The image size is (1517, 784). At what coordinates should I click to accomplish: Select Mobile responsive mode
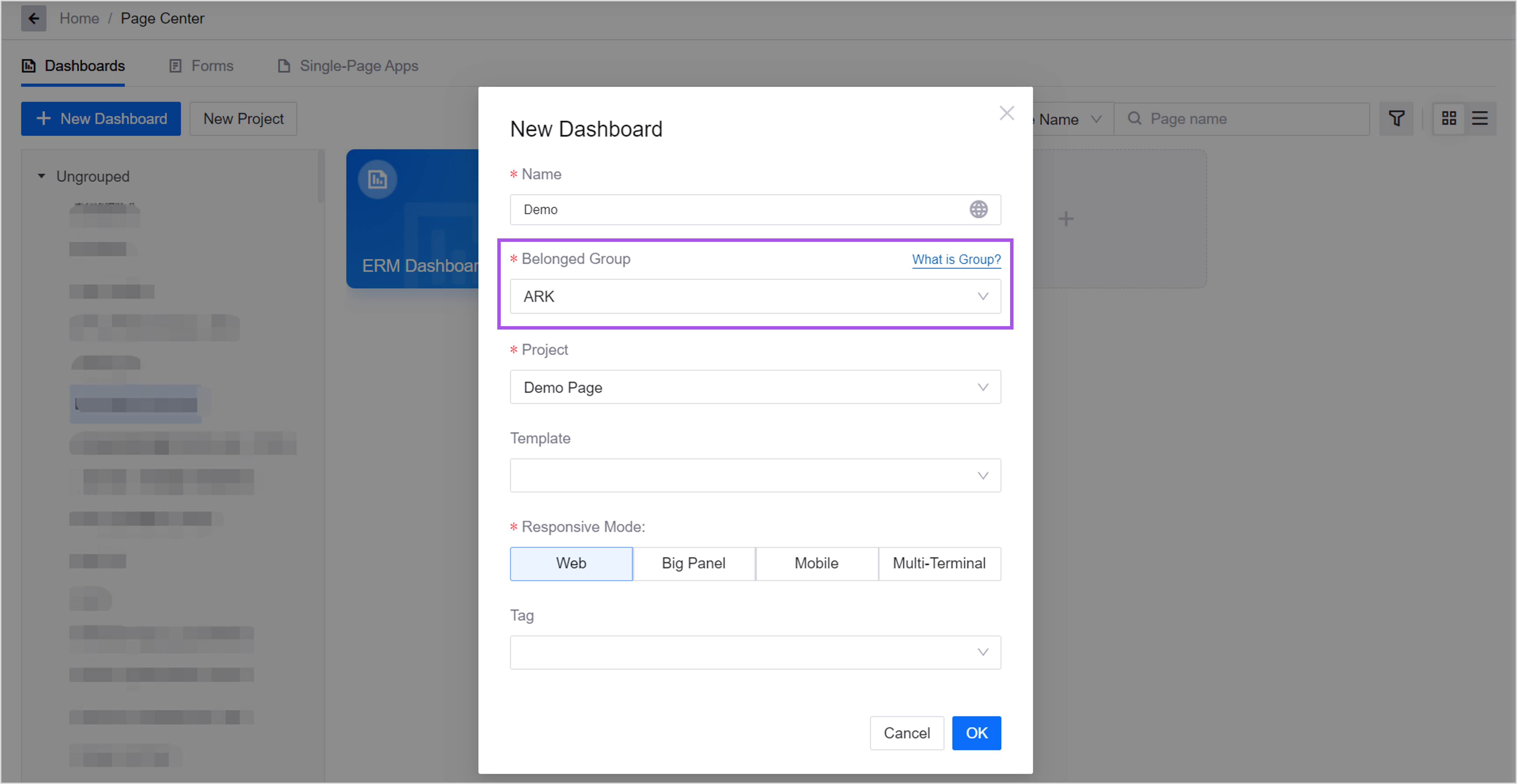click(816, 563)
